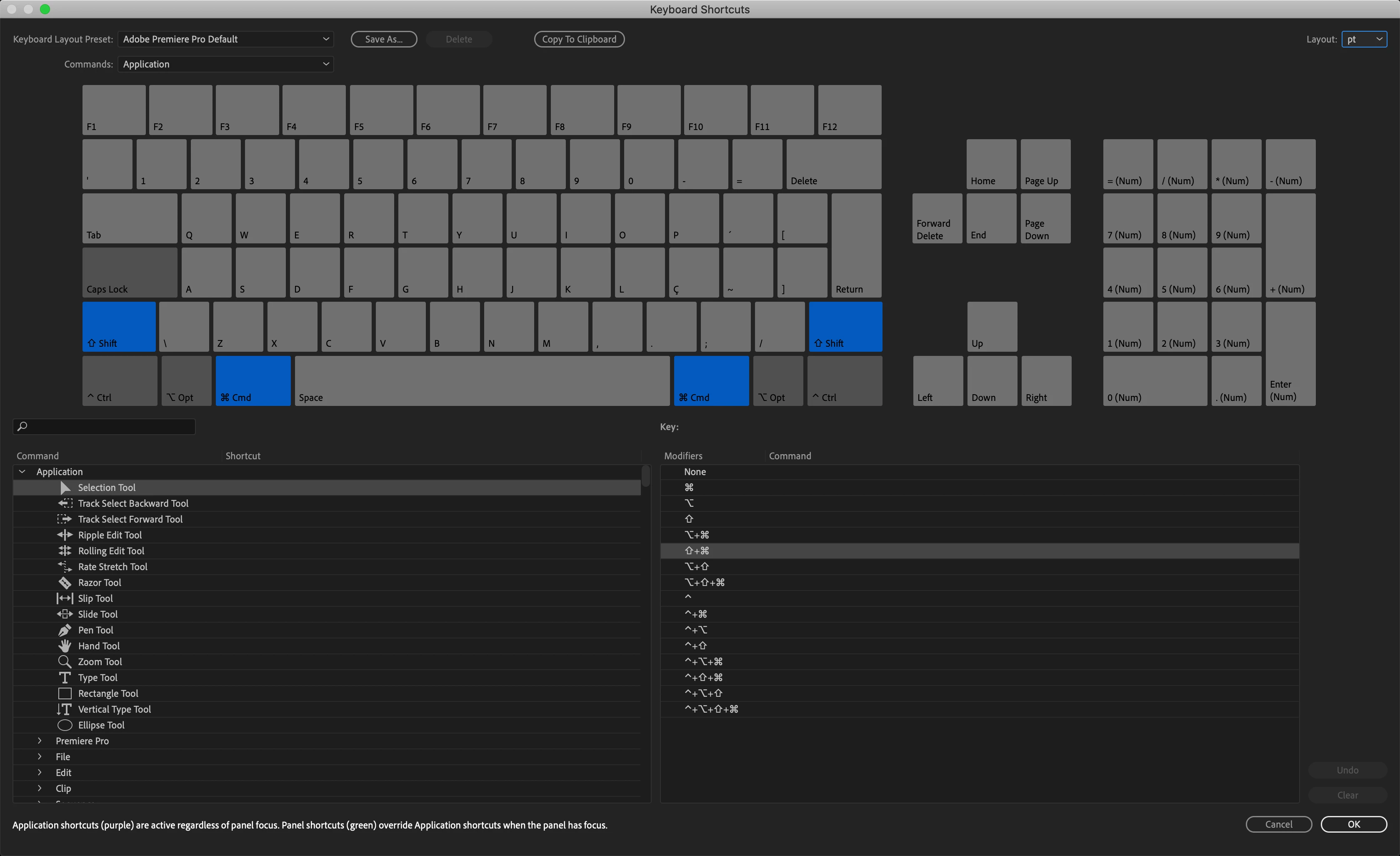This screenshot has width=1400, height=856.
Task: Toggle the left Opt modifier key
Action: [x=186, y=380]
